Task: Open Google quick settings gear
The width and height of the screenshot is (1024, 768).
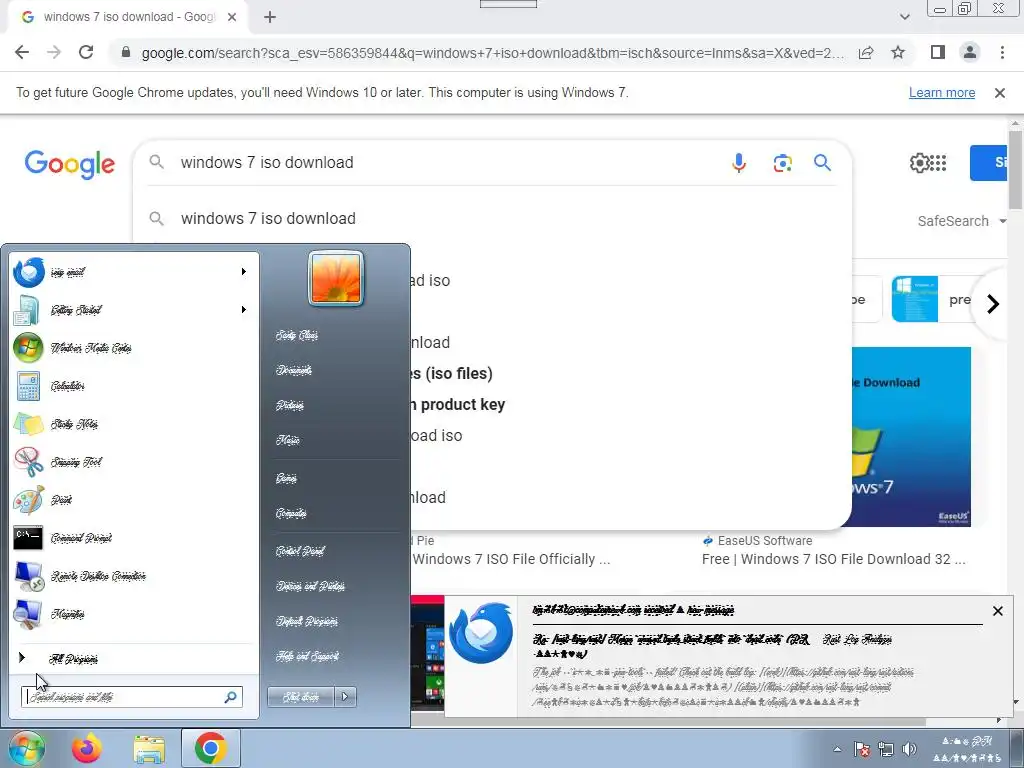Action: 919,163
